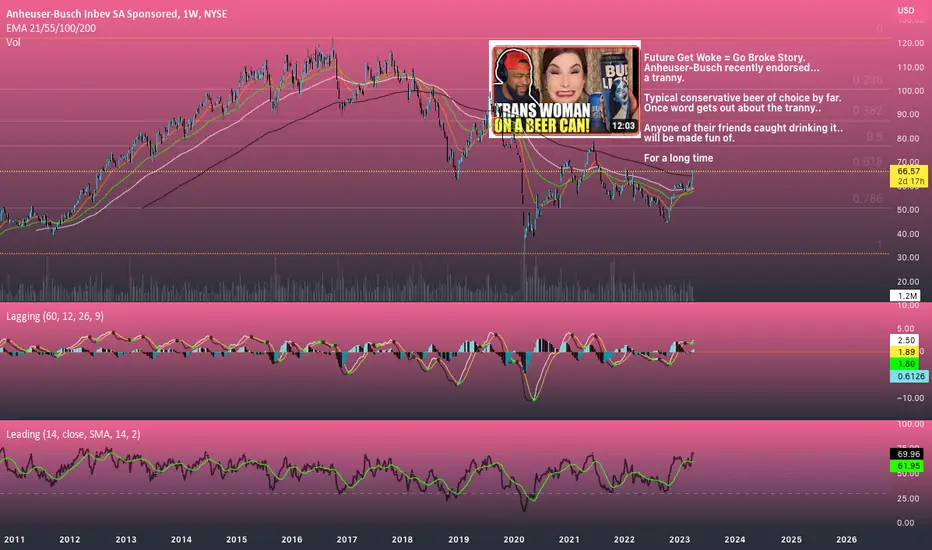Screen dimensions: 932x550
Task: Click the 2017 label on the time axis
Action: (347, 539)
